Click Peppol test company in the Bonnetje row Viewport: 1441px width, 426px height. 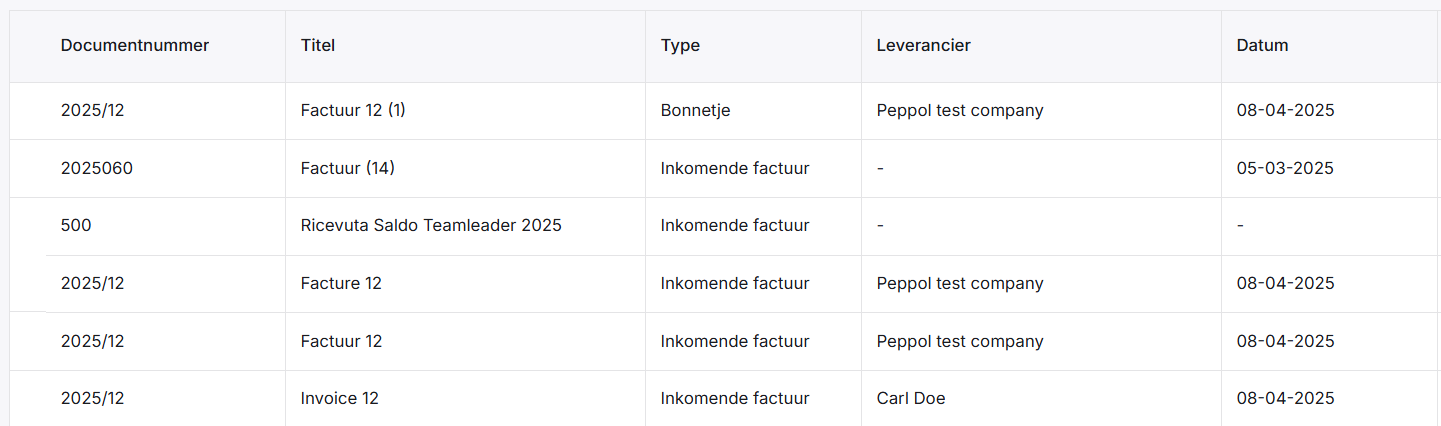(960, 110)
